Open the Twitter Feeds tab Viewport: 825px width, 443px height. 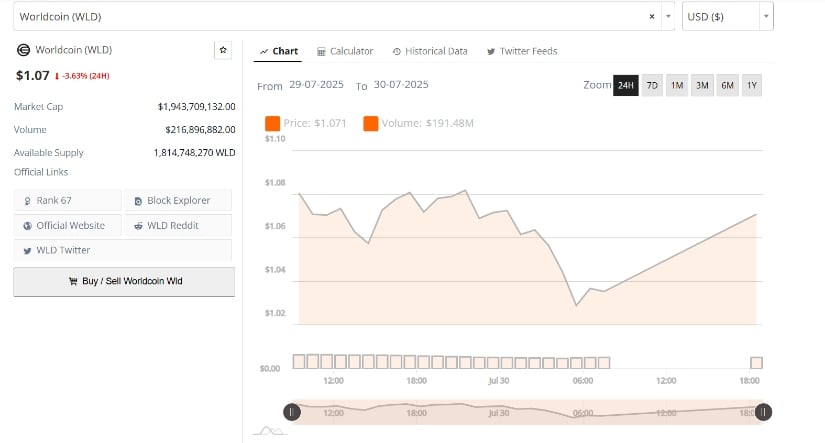(522, 51)
